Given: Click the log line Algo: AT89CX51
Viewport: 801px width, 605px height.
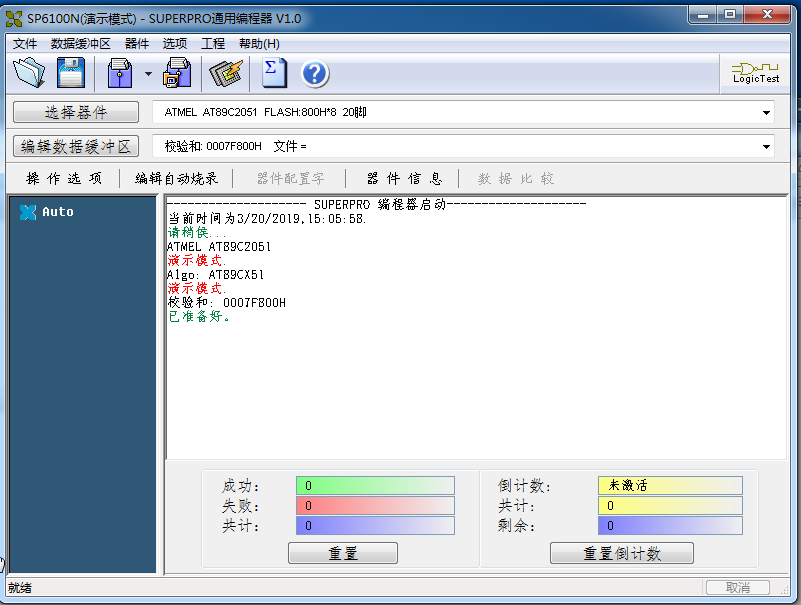Looking at the screenshot, I should 216,275.
